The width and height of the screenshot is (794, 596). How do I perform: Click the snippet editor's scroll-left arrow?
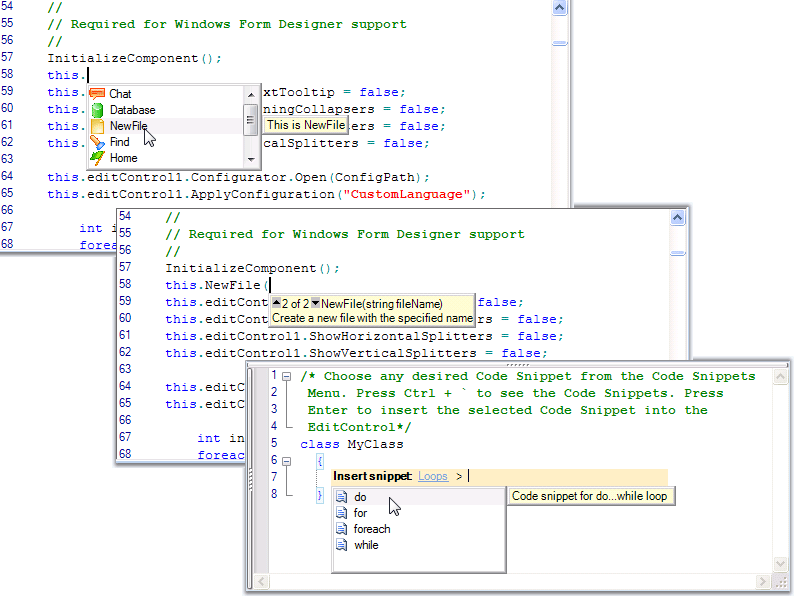pyautogui.click(x=261, y=581)
